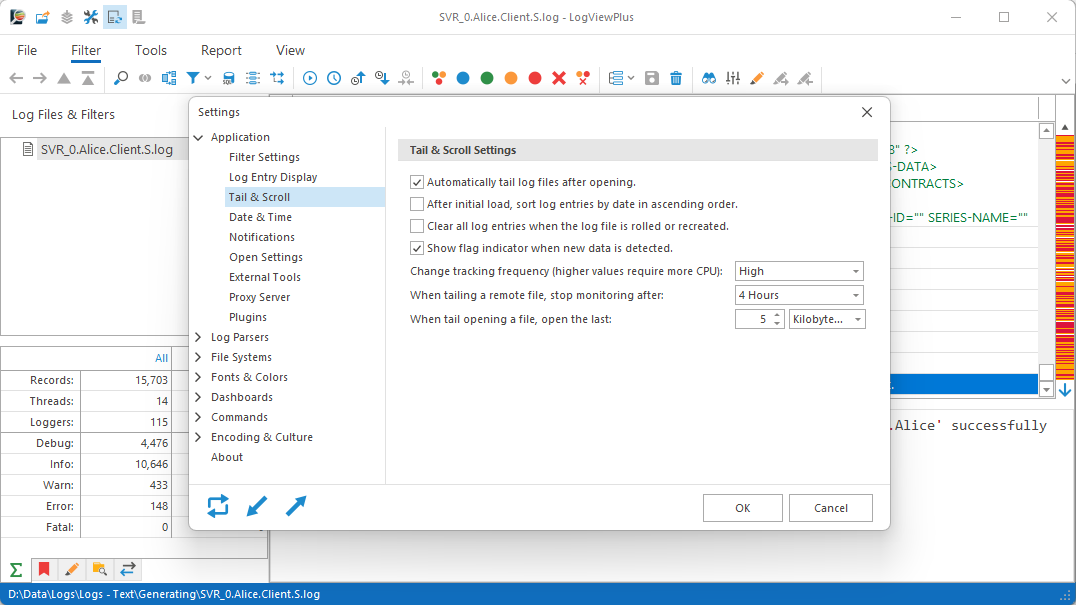1076x605 pixels.
Task: Enable sort log entries by date ascending
Action: 417,204
